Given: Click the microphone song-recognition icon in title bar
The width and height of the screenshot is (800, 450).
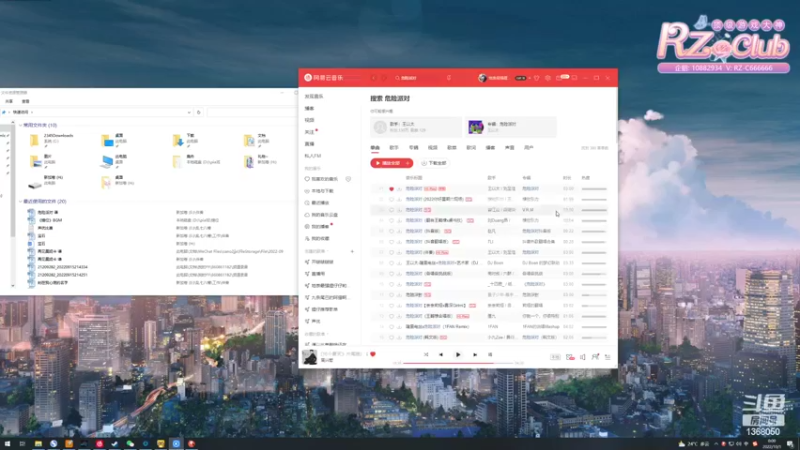Looking at the screenshot, I should (x=449, y=78).
